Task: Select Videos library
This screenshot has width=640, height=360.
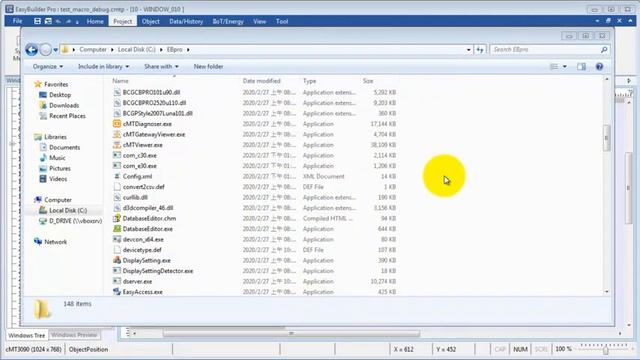Action: pyautogui.click(x=58, y=179)
